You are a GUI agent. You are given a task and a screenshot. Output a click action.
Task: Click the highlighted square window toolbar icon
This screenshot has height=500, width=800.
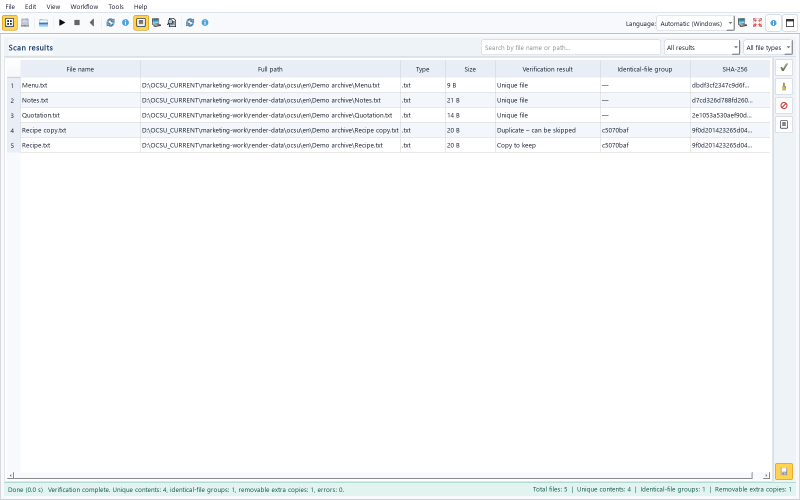tap(141, 22)
